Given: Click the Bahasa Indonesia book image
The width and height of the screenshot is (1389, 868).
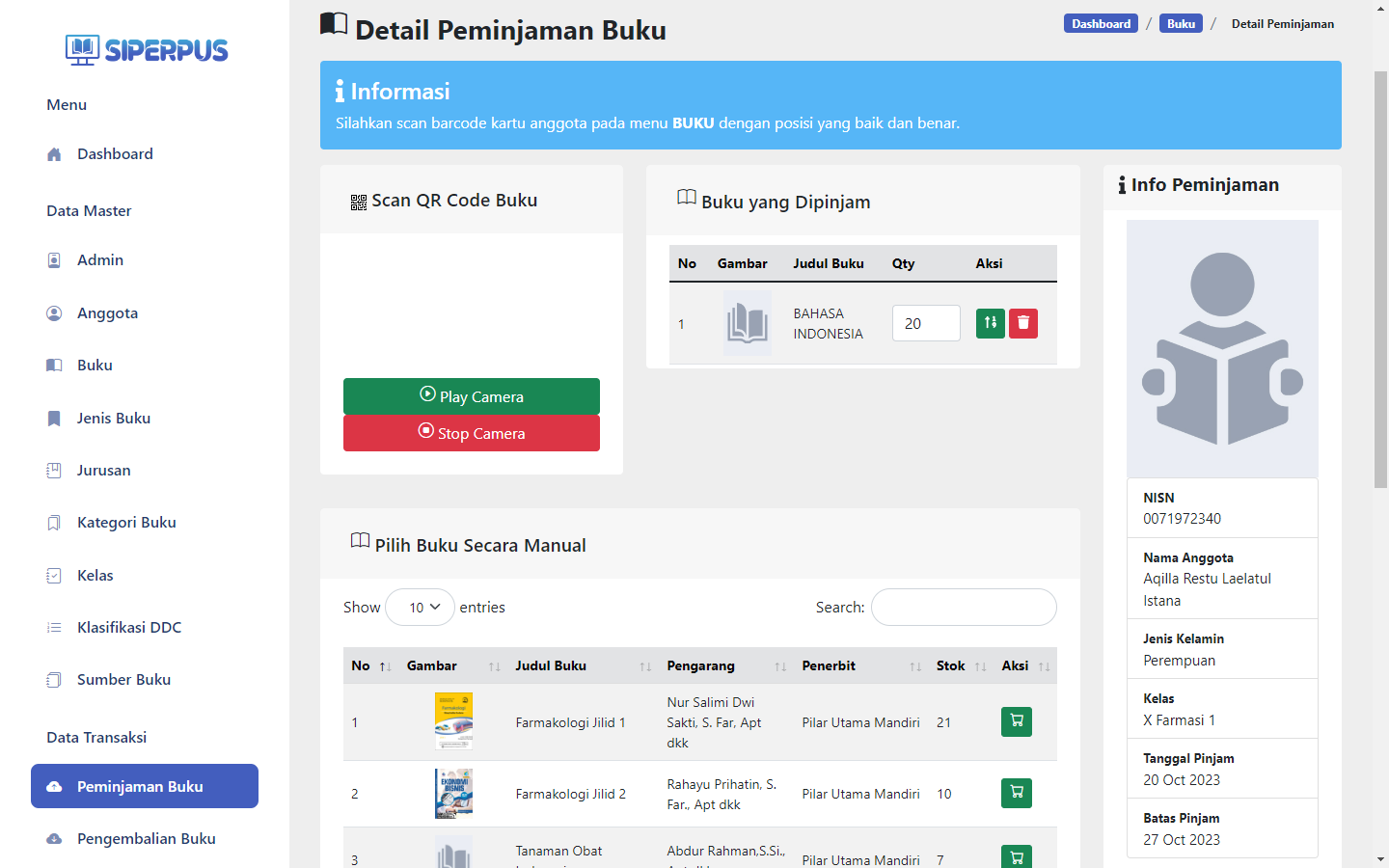Looking at the screenshot, I should 747,323.
